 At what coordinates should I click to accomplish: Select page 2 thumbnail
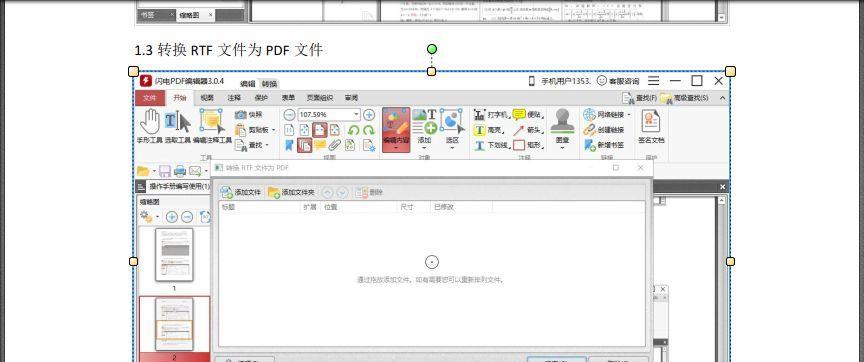[174, 325]
